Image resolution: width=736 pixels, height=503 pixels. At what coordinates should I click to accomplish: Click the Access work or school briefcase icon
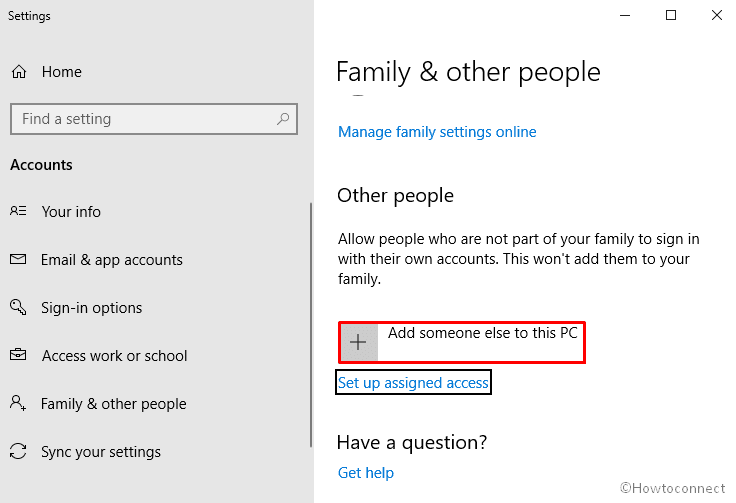click(18, 356)
